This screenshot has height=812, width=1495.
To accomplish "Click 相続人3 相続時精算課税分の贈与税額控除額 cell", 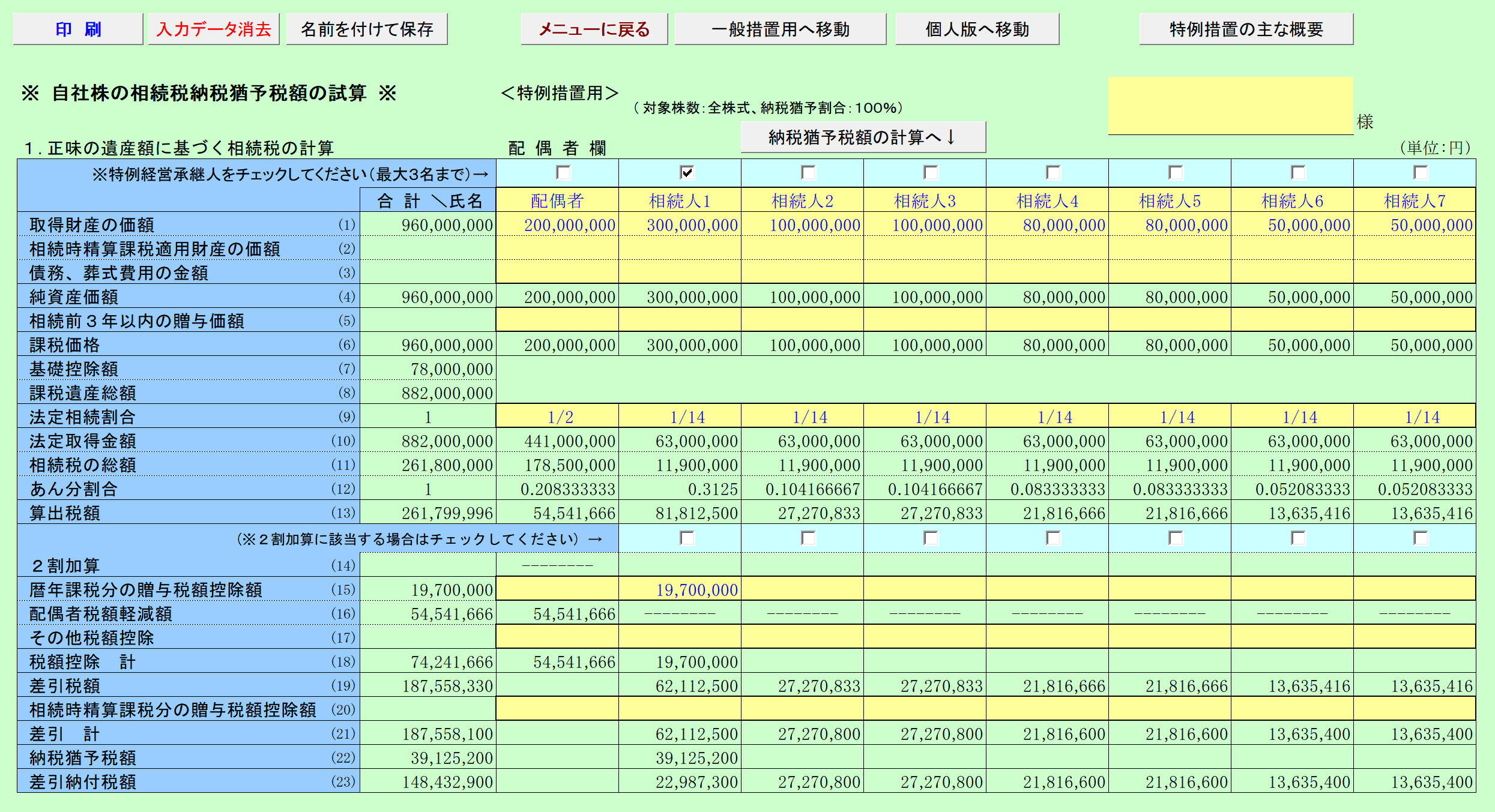I will (x=925, y=709).
